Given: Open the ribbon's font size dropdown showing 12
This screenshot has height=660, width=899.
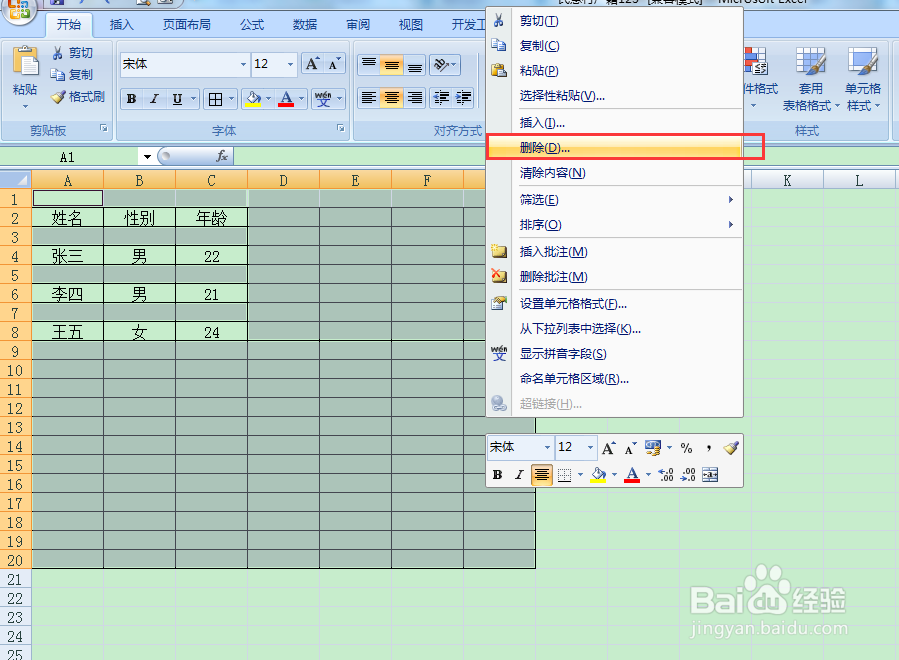Looking at the screenshot, I should [x=290, y=64].
